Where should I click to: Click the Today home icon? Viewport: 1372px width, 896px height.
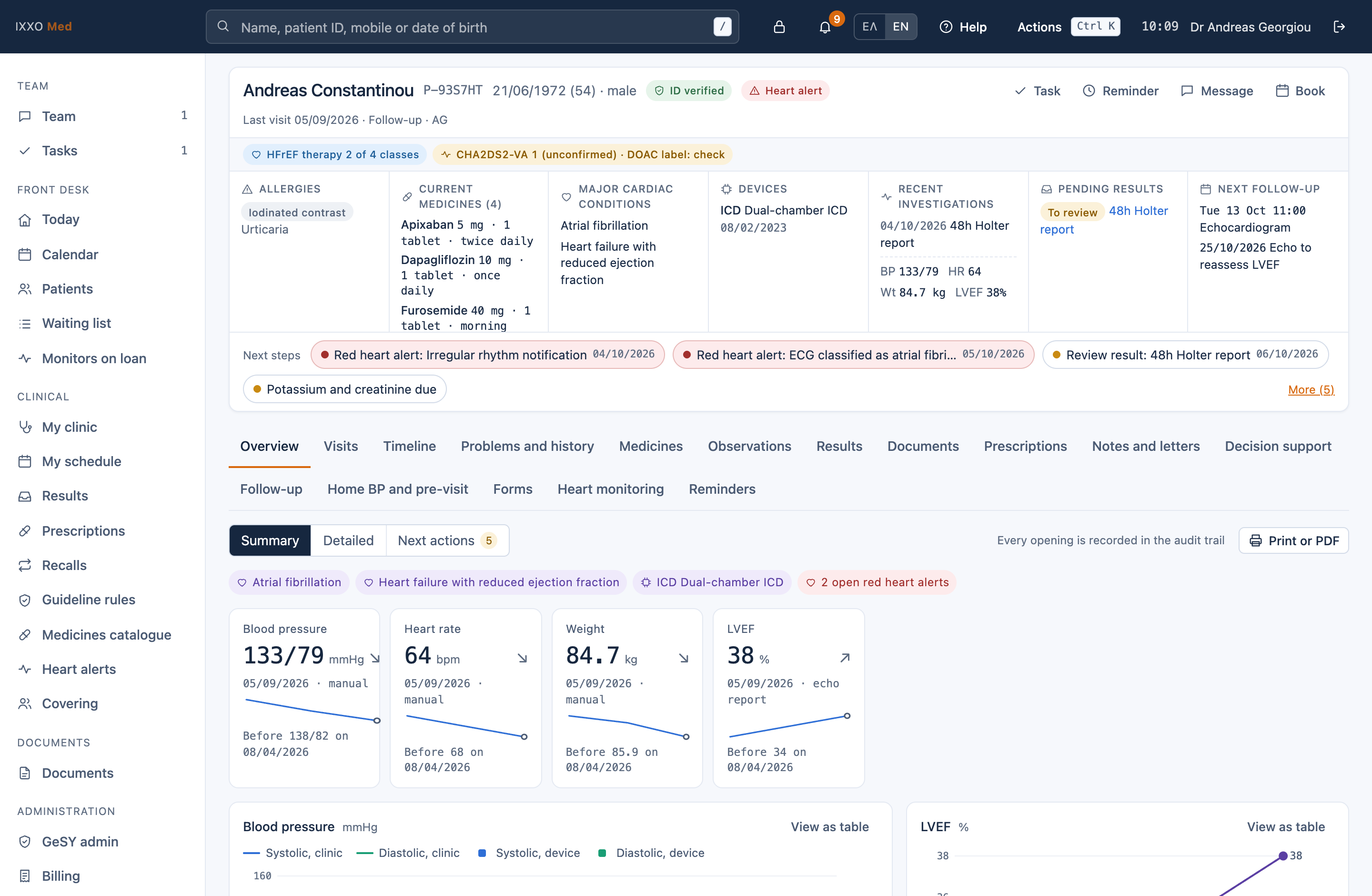[x=25, y=220]
